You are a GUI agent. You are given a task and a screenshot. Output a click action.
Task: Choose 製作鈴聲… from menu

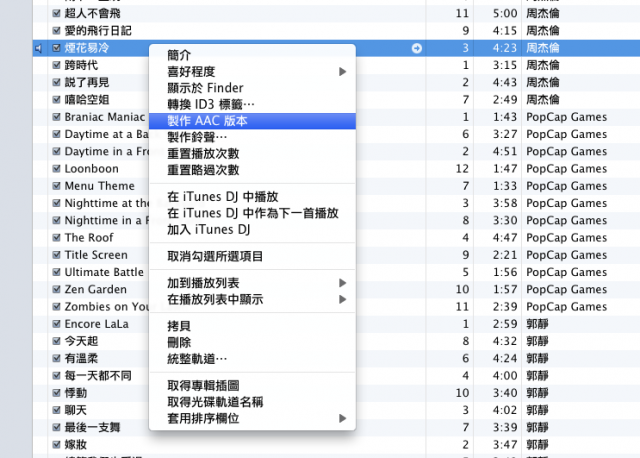[252, 137]
